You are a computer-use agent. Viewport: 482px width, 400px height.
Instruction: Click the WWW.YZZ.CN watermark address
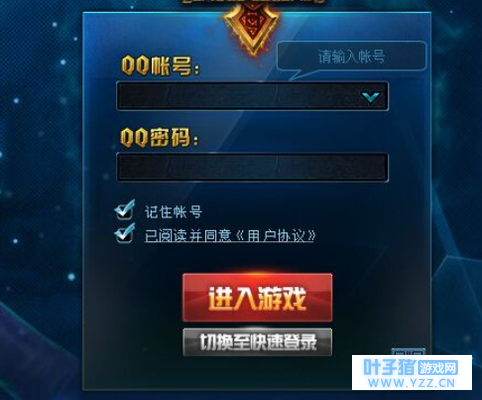coord(411,383)
